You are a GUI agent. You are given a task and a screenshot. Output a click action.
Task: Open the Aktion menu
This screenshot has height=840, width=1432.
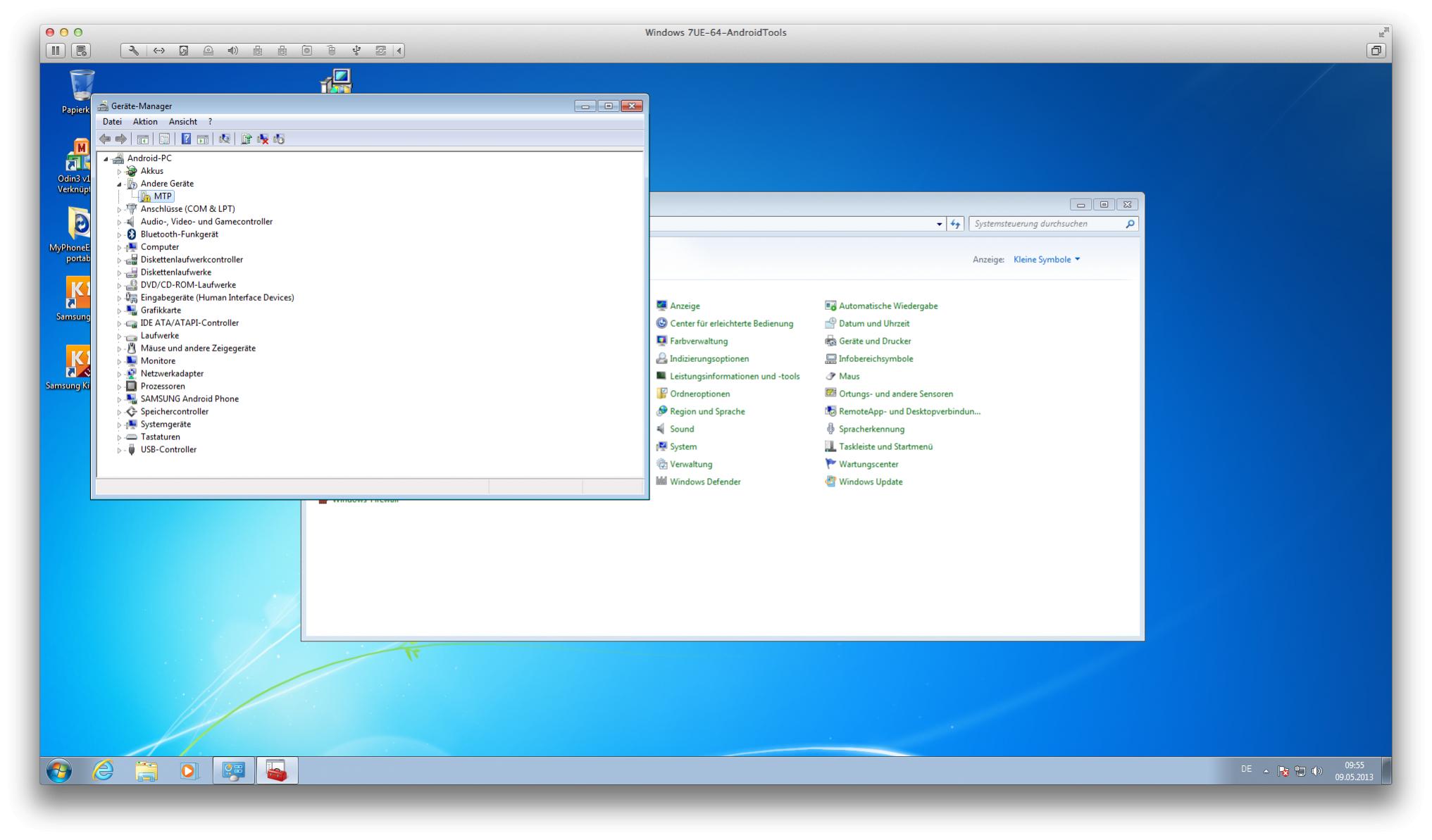[145, 122]
